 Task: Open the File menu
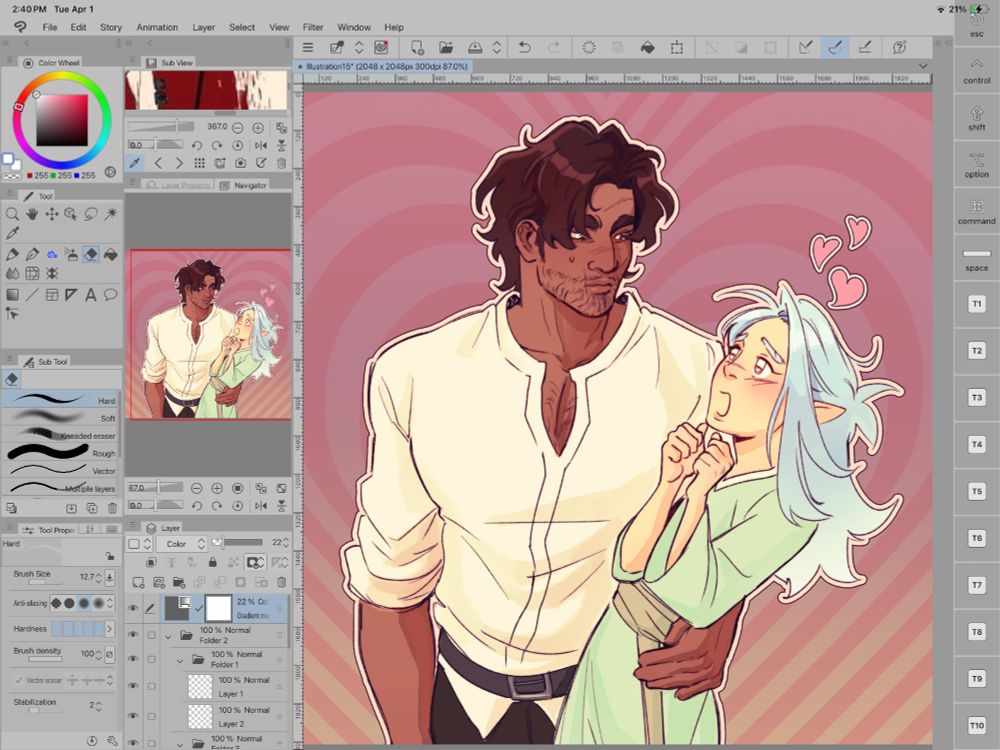pyautogui.click(x=50, y=27)
